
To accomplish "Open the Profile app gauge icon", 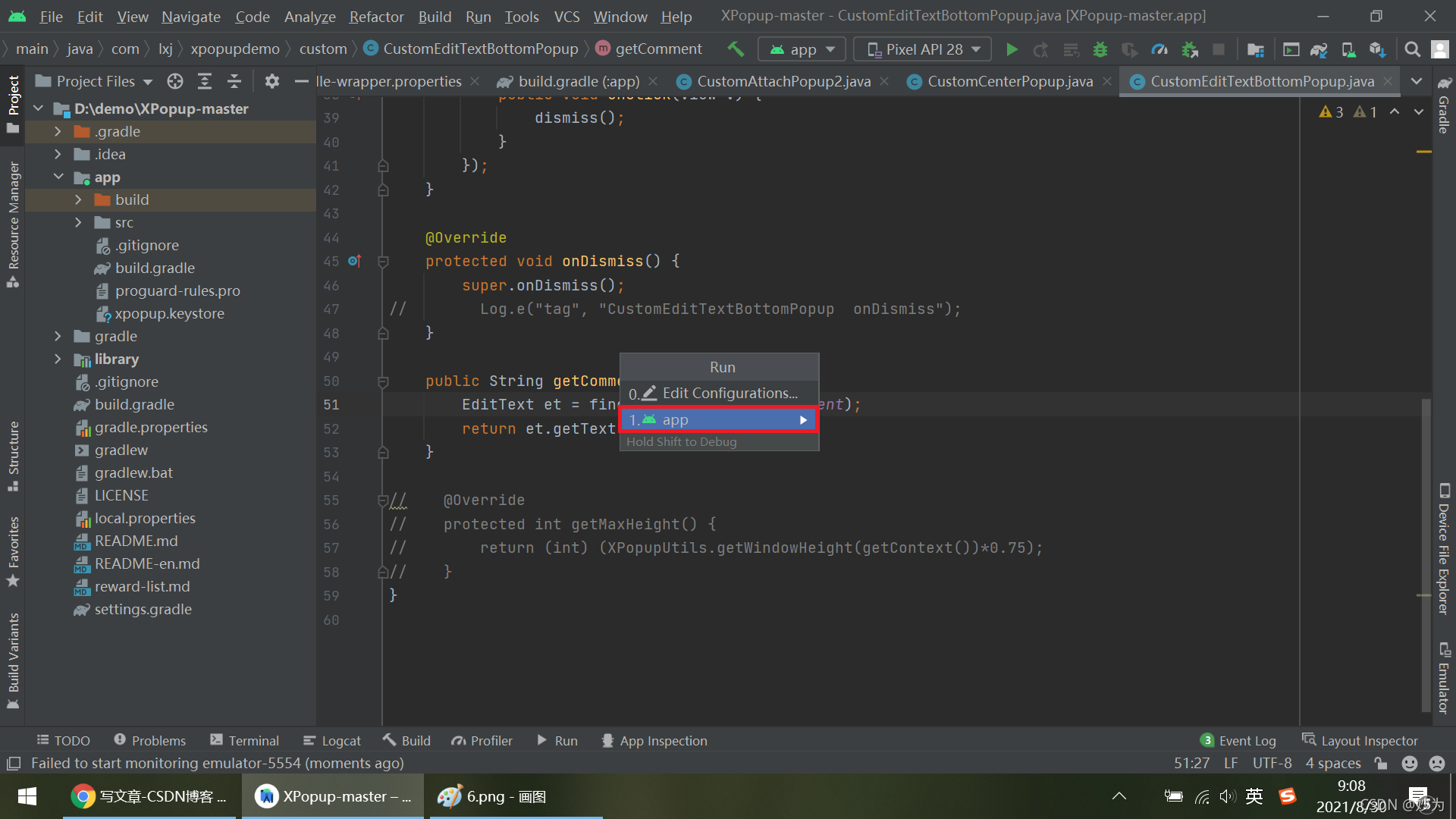I will 1159,49.
